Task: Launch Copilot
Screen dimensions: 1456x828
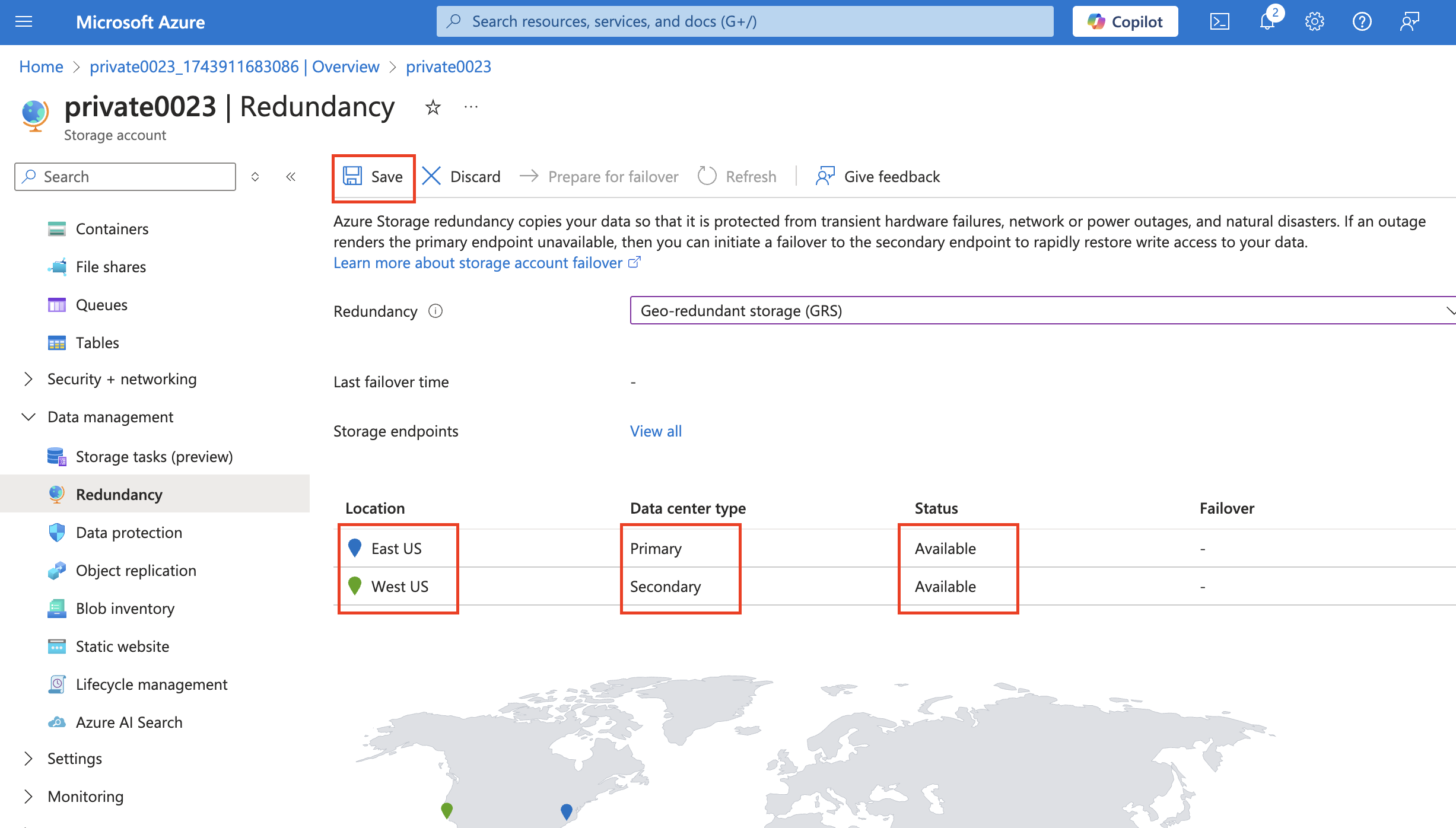Action: [x=1125, y=22]
